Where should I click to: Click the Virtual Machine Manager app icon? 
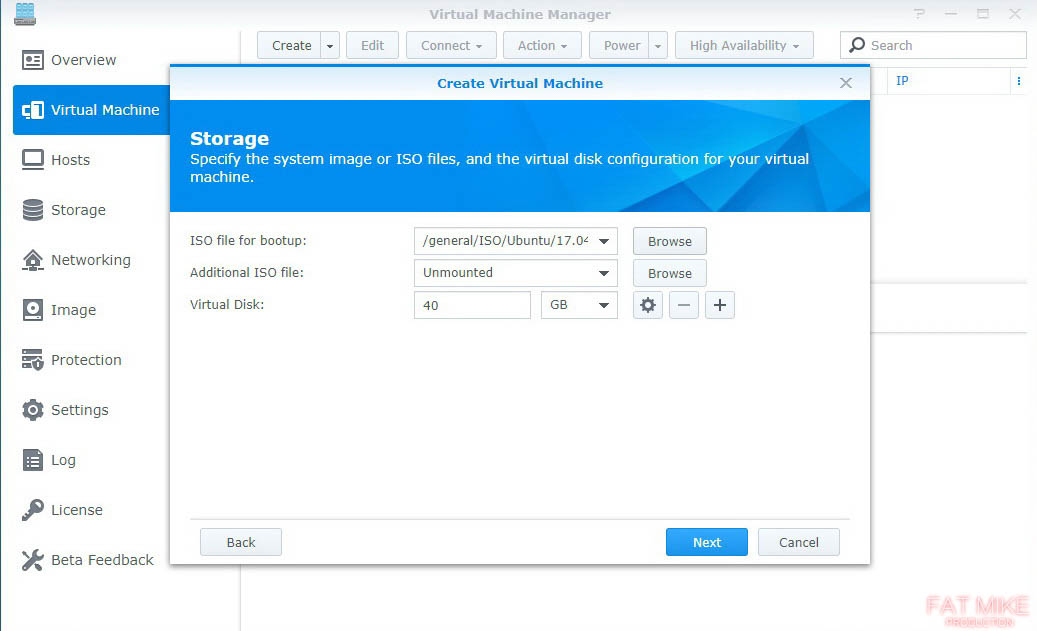(x=25, y=14)
